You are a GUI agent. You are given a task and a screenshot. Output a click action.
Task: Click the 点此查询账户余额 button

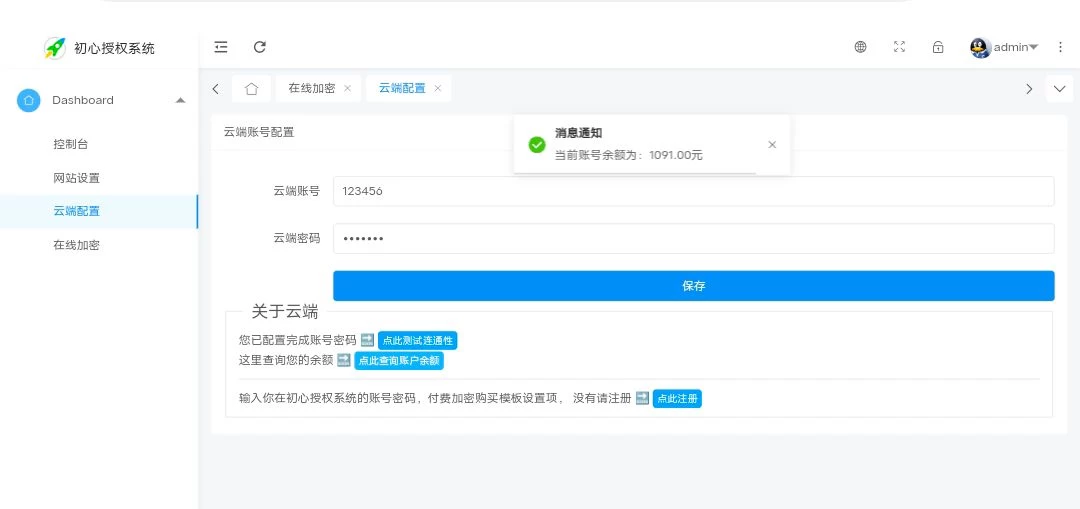click(x=398, y=361)
